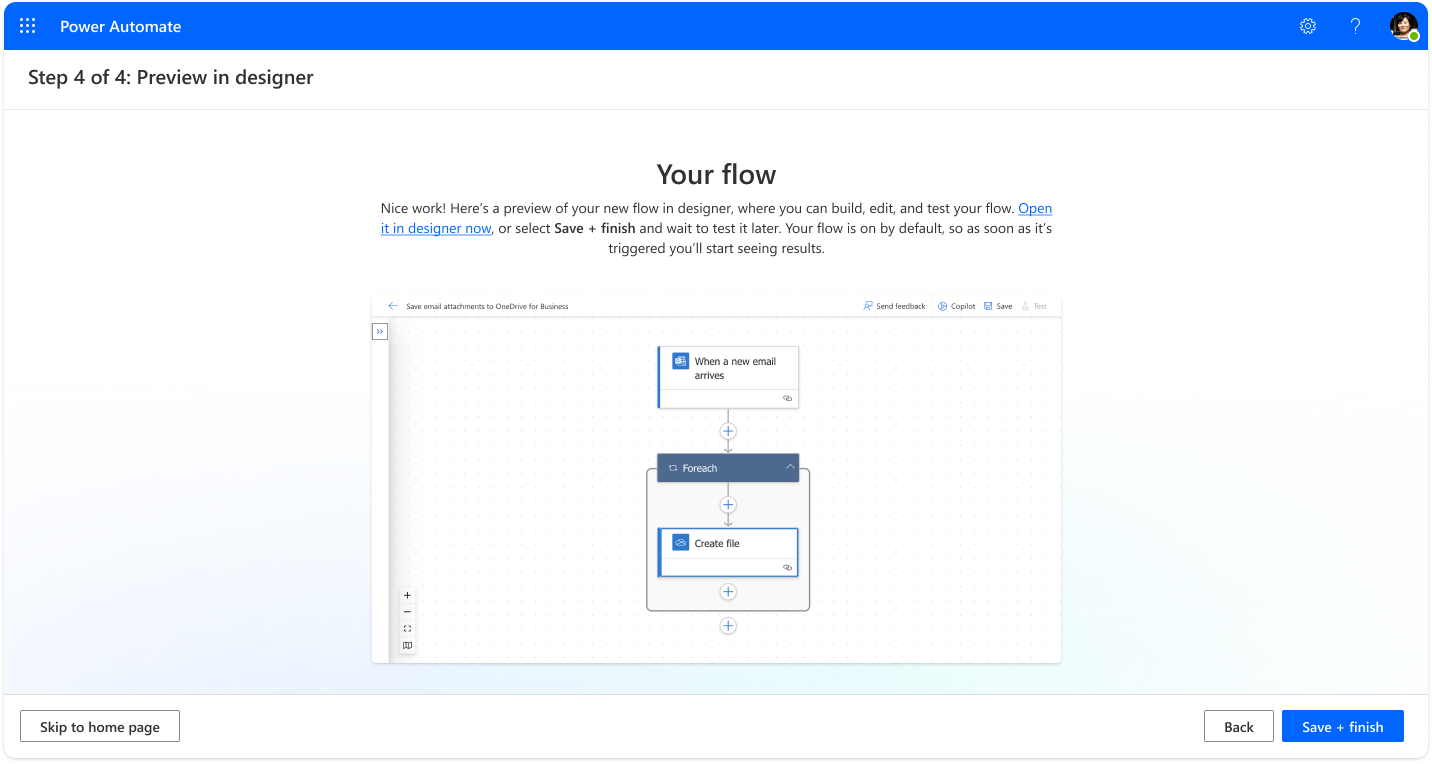Click the Test flask button in designer toolbar
1432x764 pixels.
pos(1034,306)
